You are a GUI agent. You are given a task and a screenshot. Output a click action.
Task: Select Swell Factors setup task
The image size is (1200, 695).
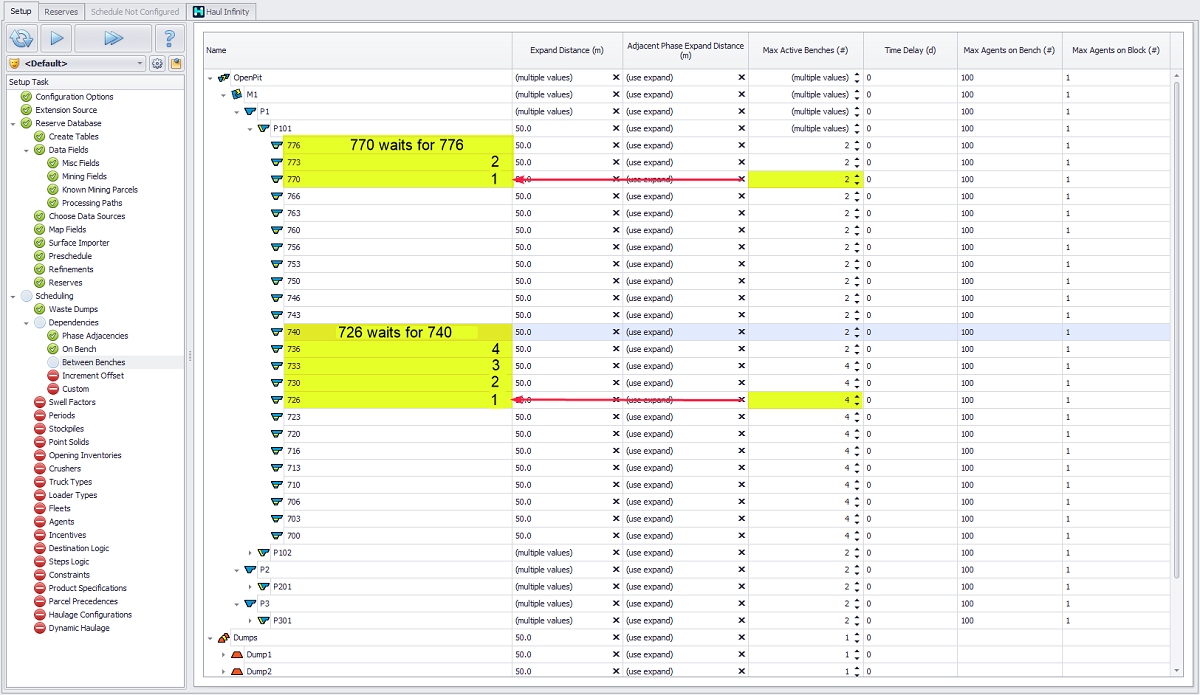click(72, 402)
